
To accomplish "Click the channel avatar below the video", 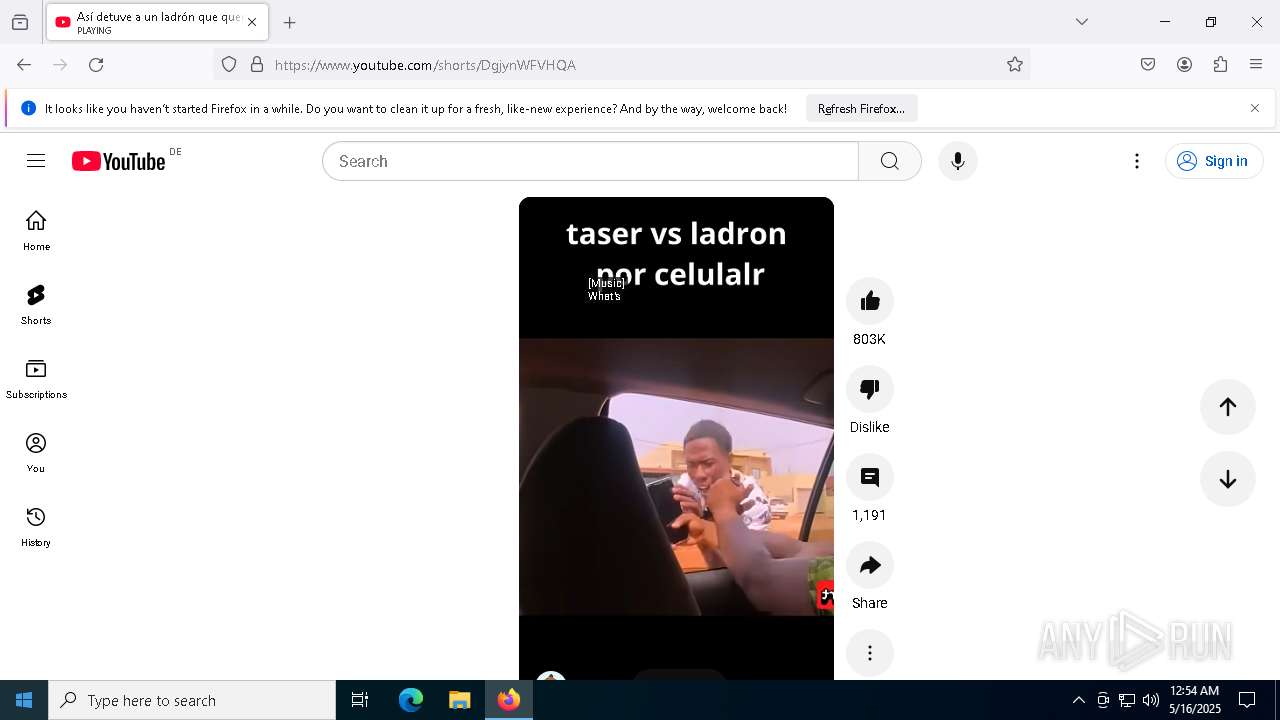I will coord(551,677).
